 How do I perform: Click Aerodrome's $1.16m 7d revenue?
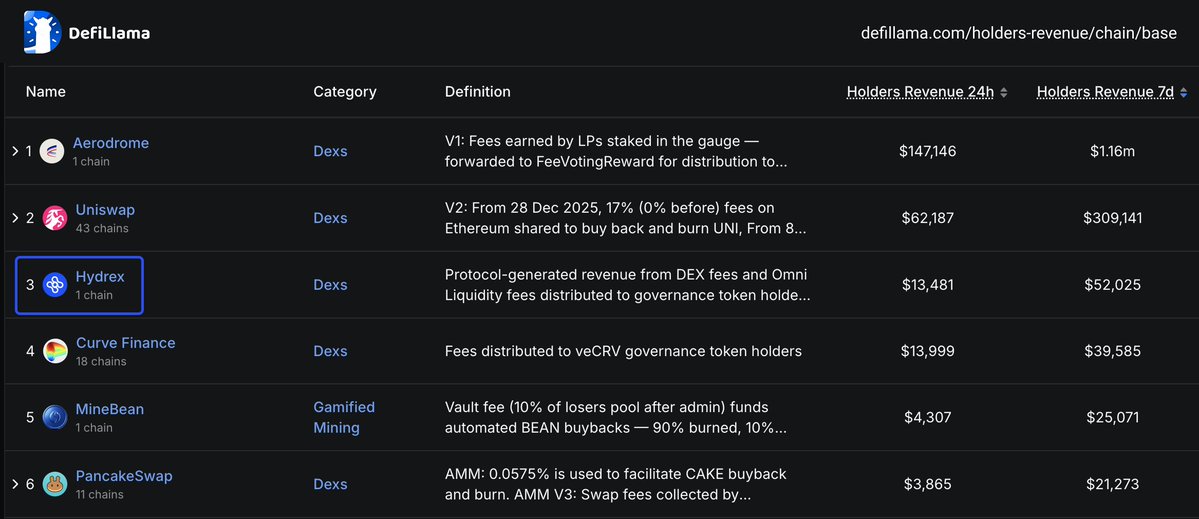[1113, 151]
